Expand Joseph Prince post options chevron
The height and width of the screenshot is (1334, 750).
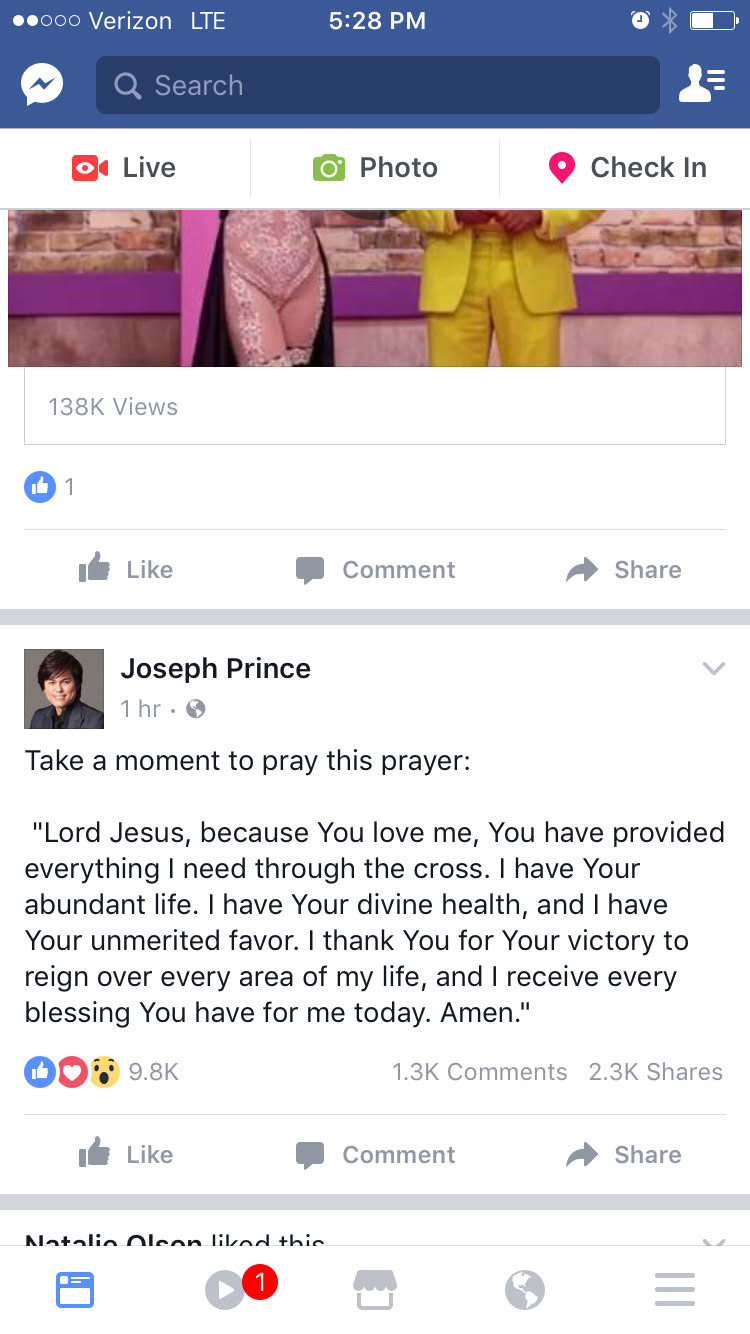(713, 668)
